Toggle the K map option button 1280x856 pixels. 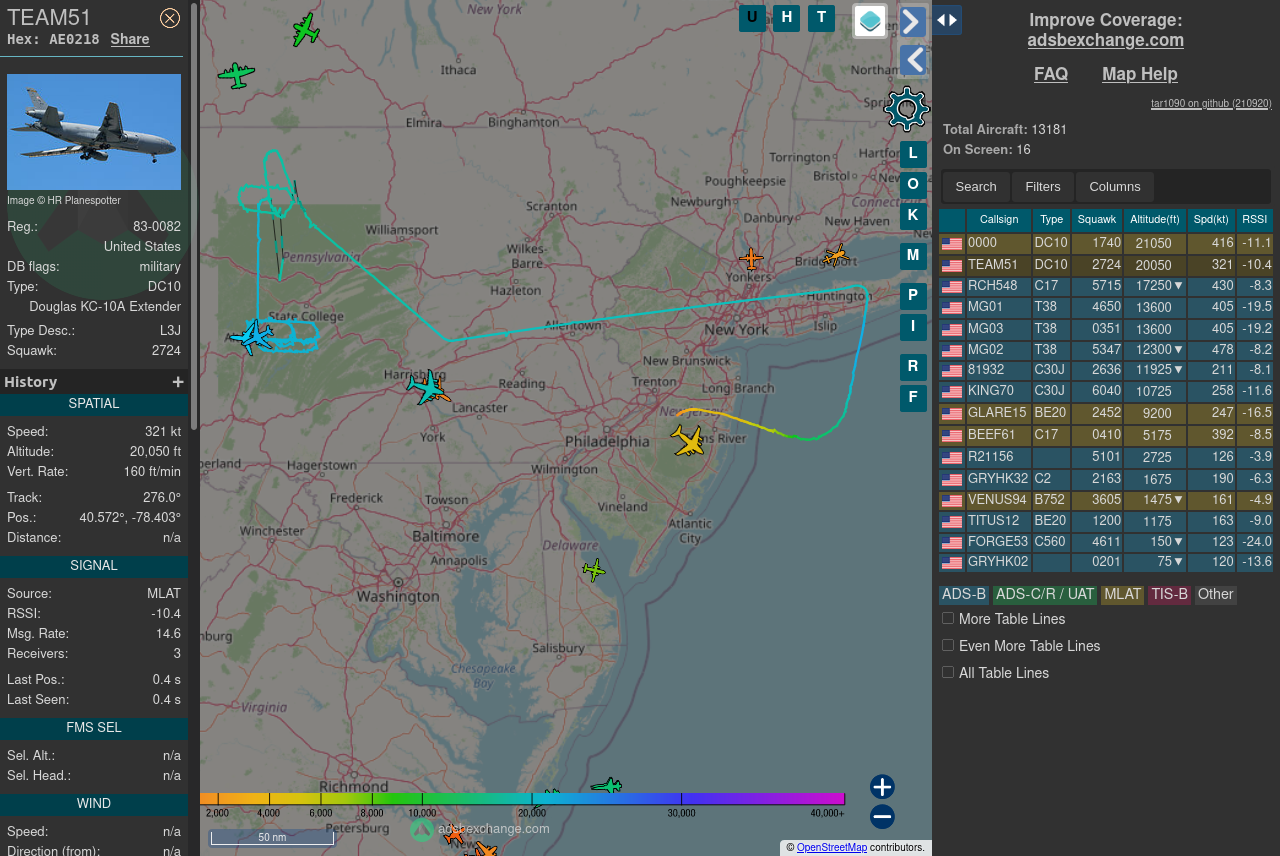[913, 216]
